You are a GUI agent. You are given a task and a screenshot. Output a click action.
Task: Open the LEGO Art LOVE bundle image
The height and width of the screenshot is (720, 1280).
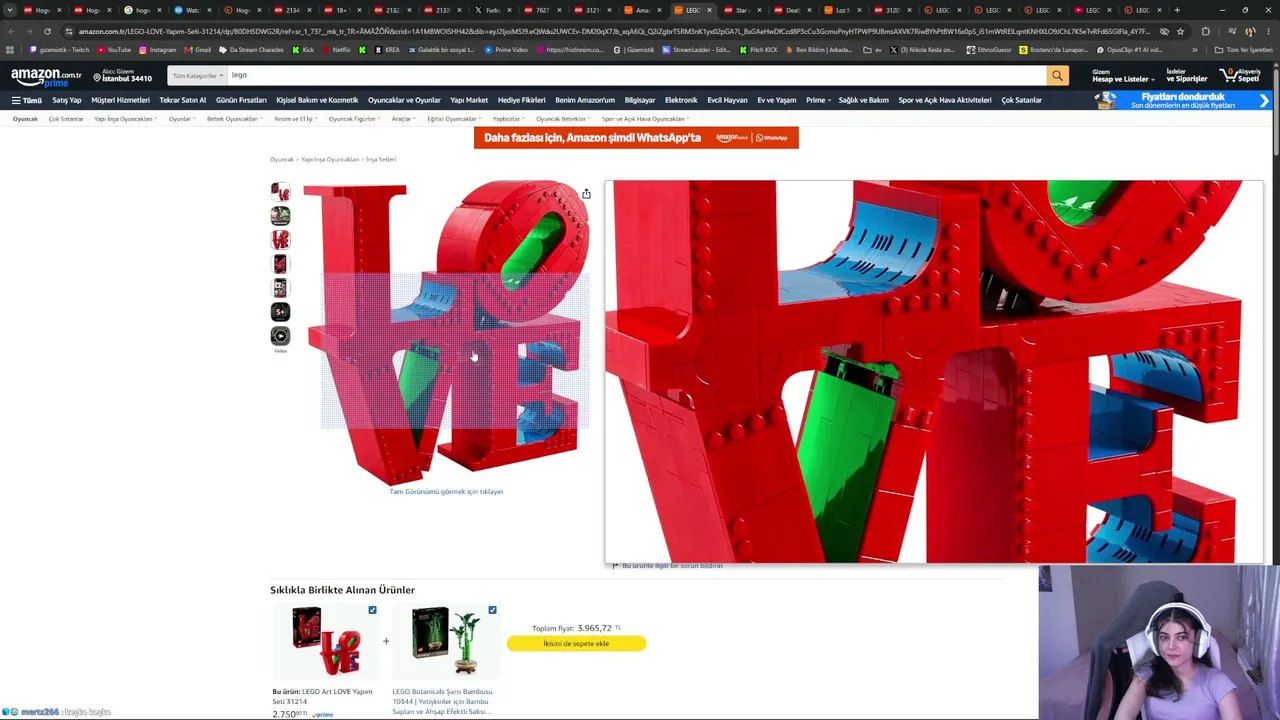tap(326, 641)
